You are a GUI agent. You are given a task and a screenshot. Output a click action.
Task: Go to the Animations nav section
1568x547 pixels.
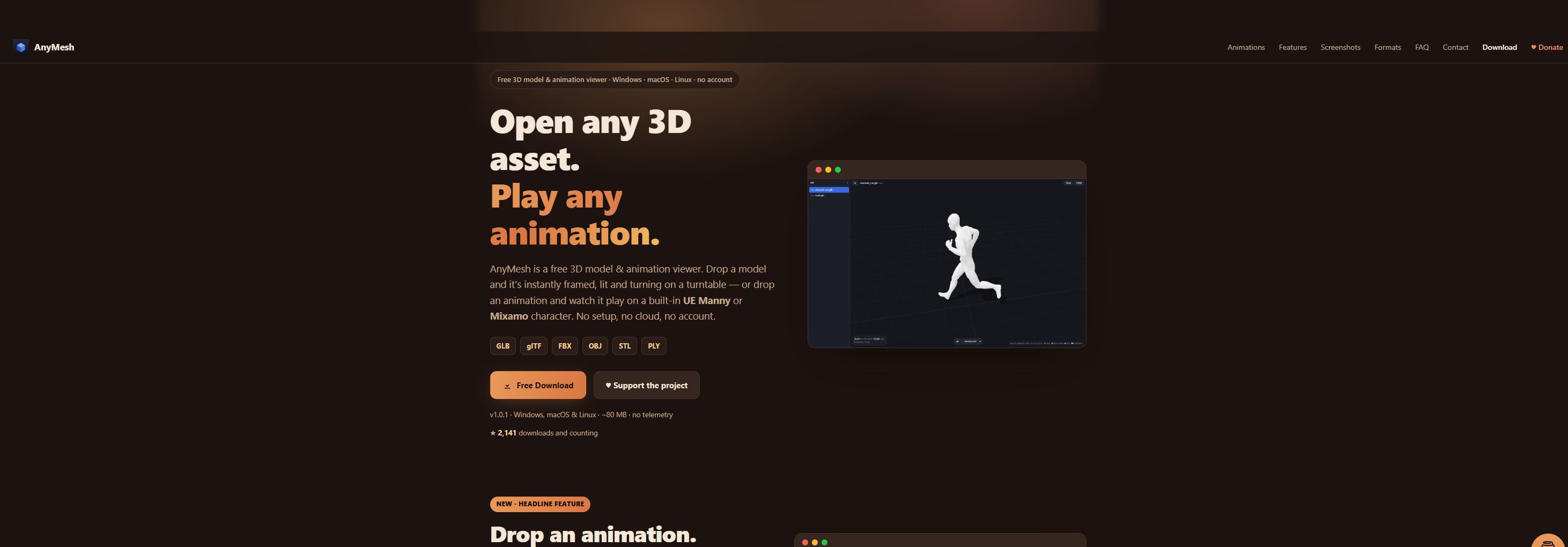1245,47
